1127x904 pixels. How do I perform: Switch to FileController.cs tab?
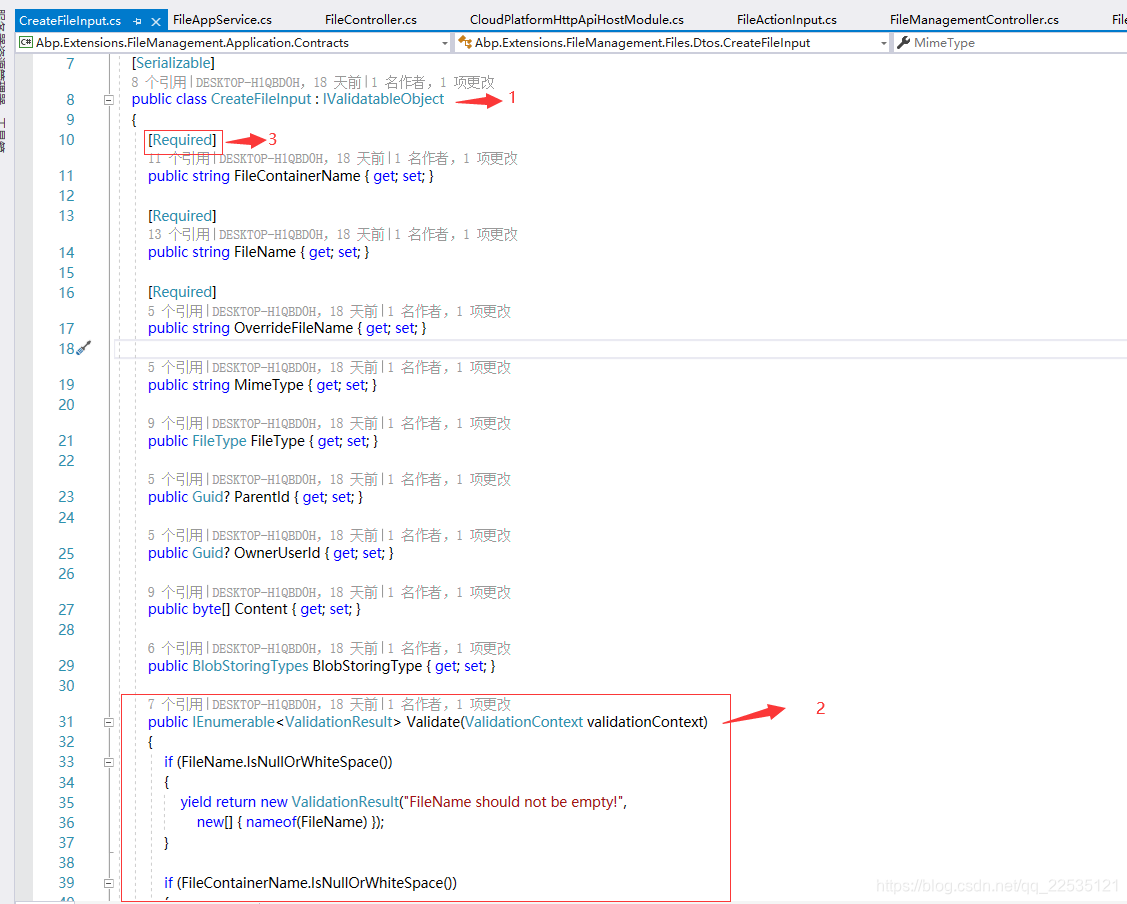coord(370,20)
